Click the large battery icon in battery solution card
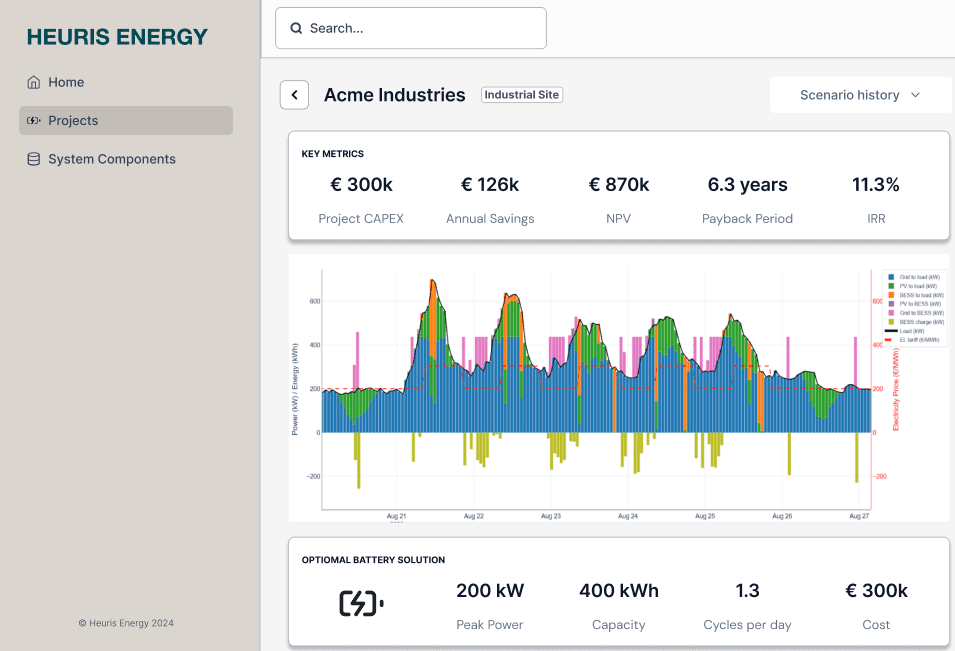This screenshot has width=955, height=651. tap(361, 603)
